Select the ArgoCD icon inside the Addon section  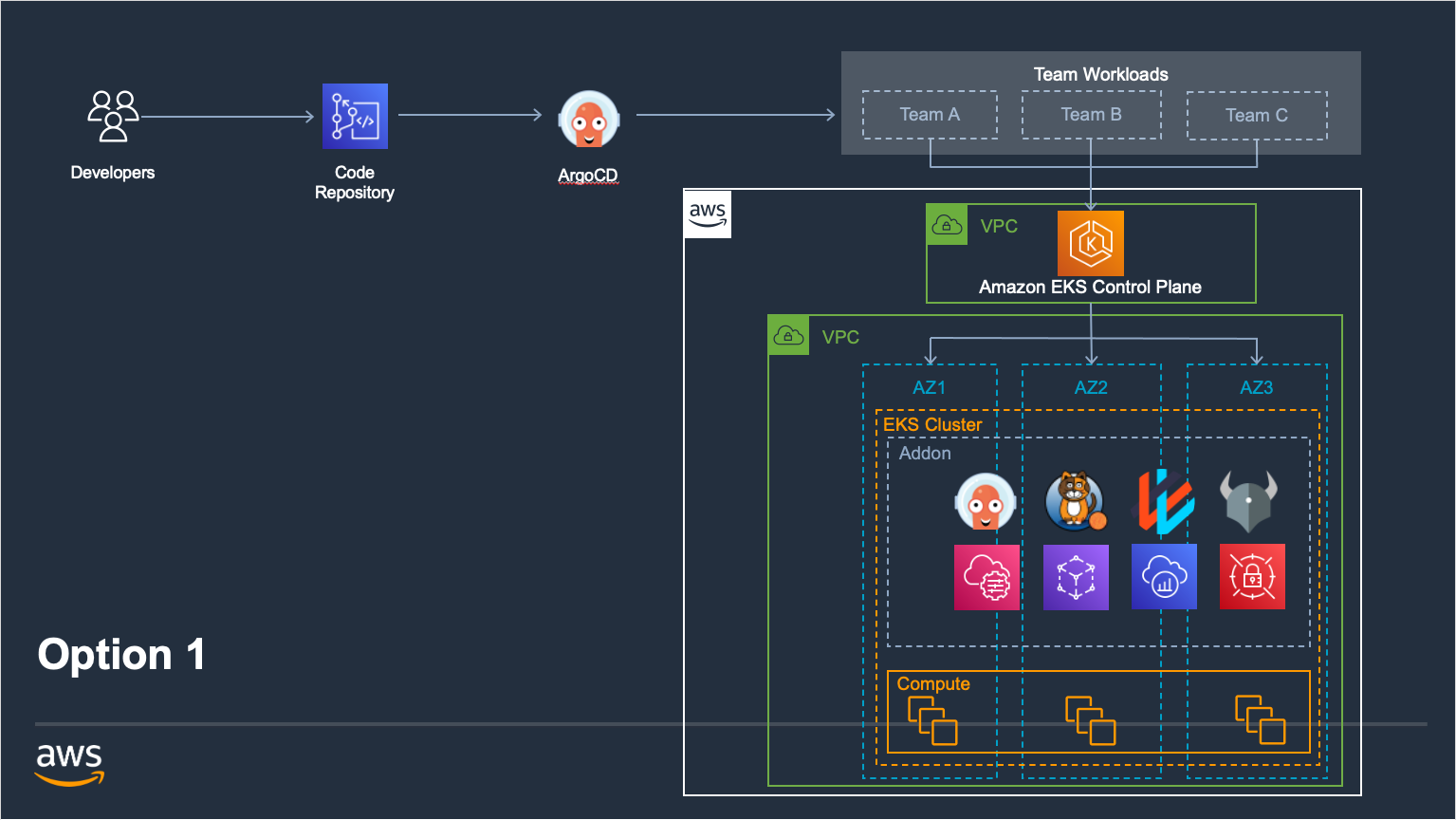(986, 500)
